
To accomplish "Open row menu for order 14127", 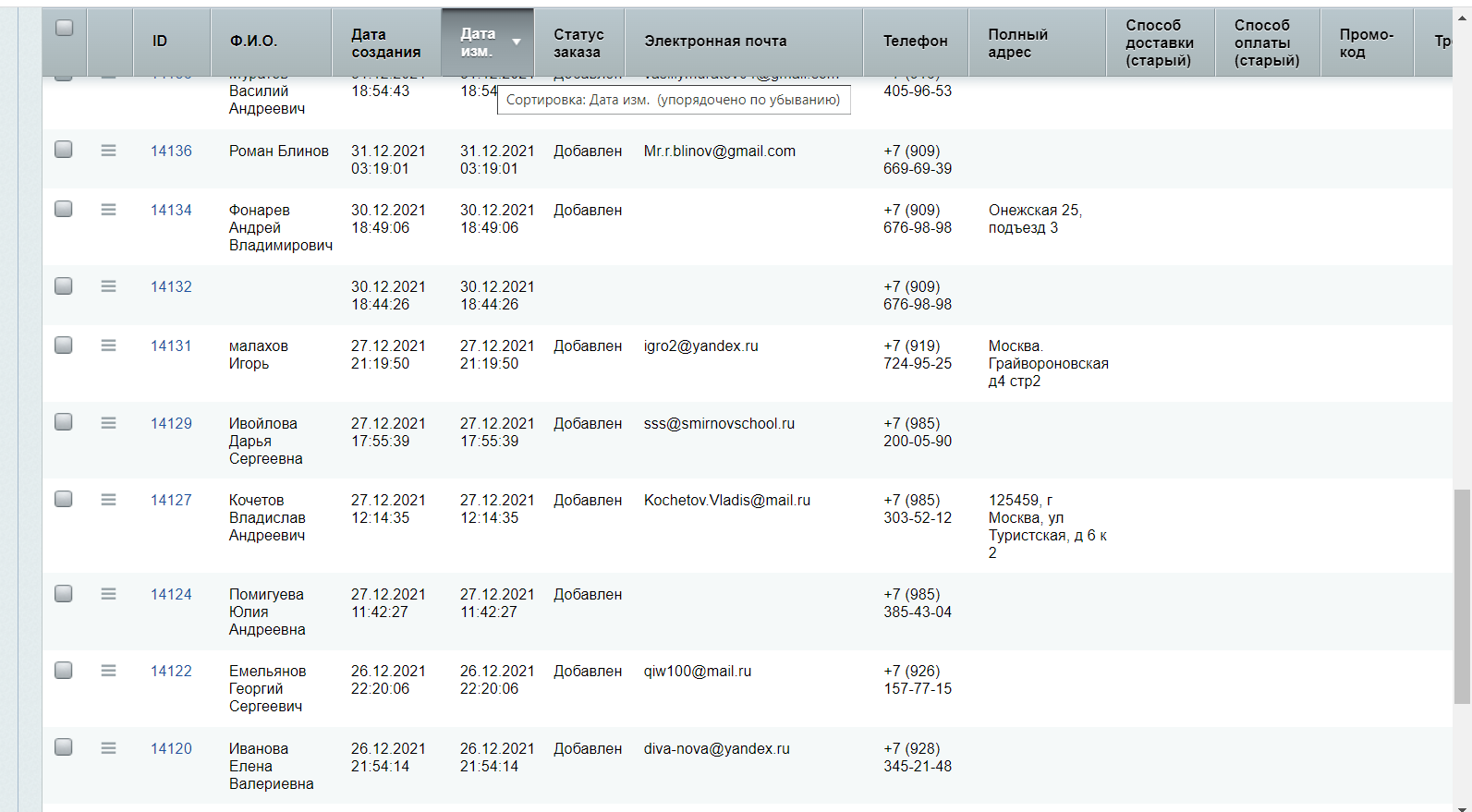I will pos(108,500).
